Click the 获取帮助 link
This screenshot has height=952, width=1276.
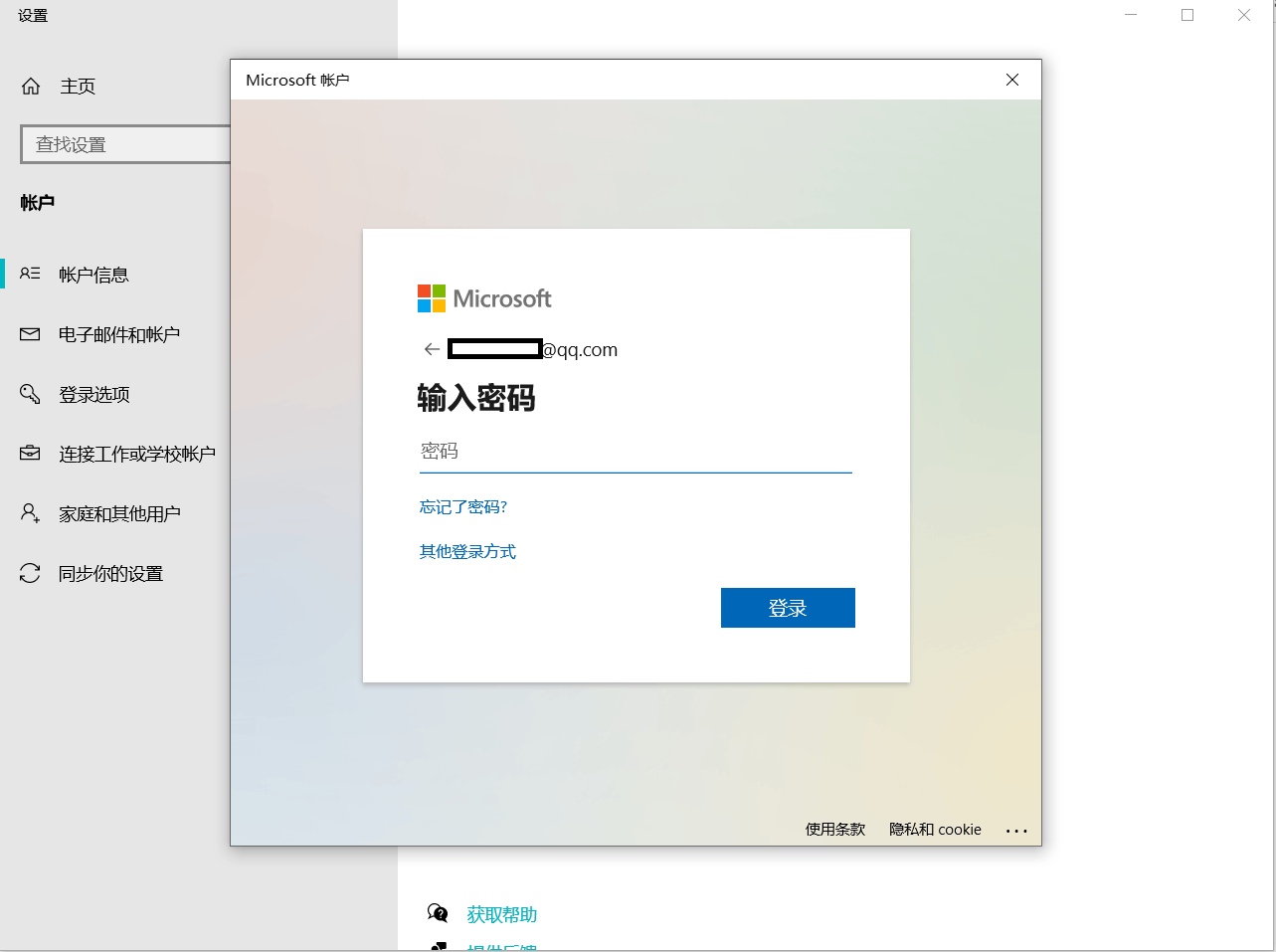[502, 914]
